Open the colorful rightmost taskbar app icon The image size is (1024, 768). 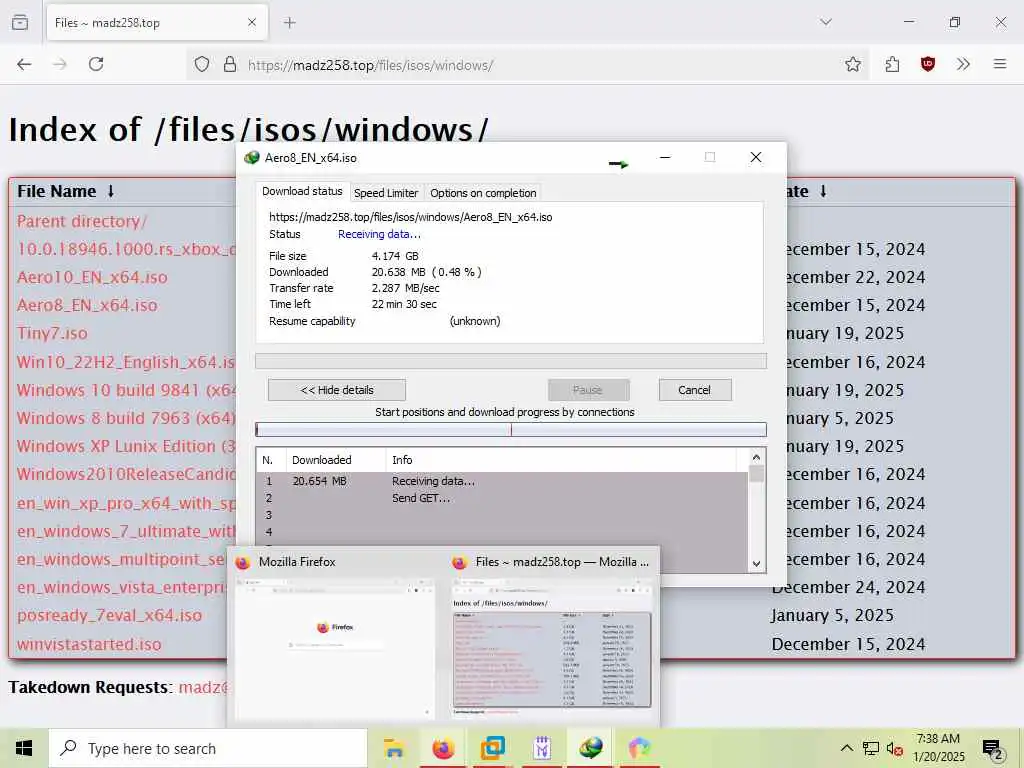pos(640,748)
